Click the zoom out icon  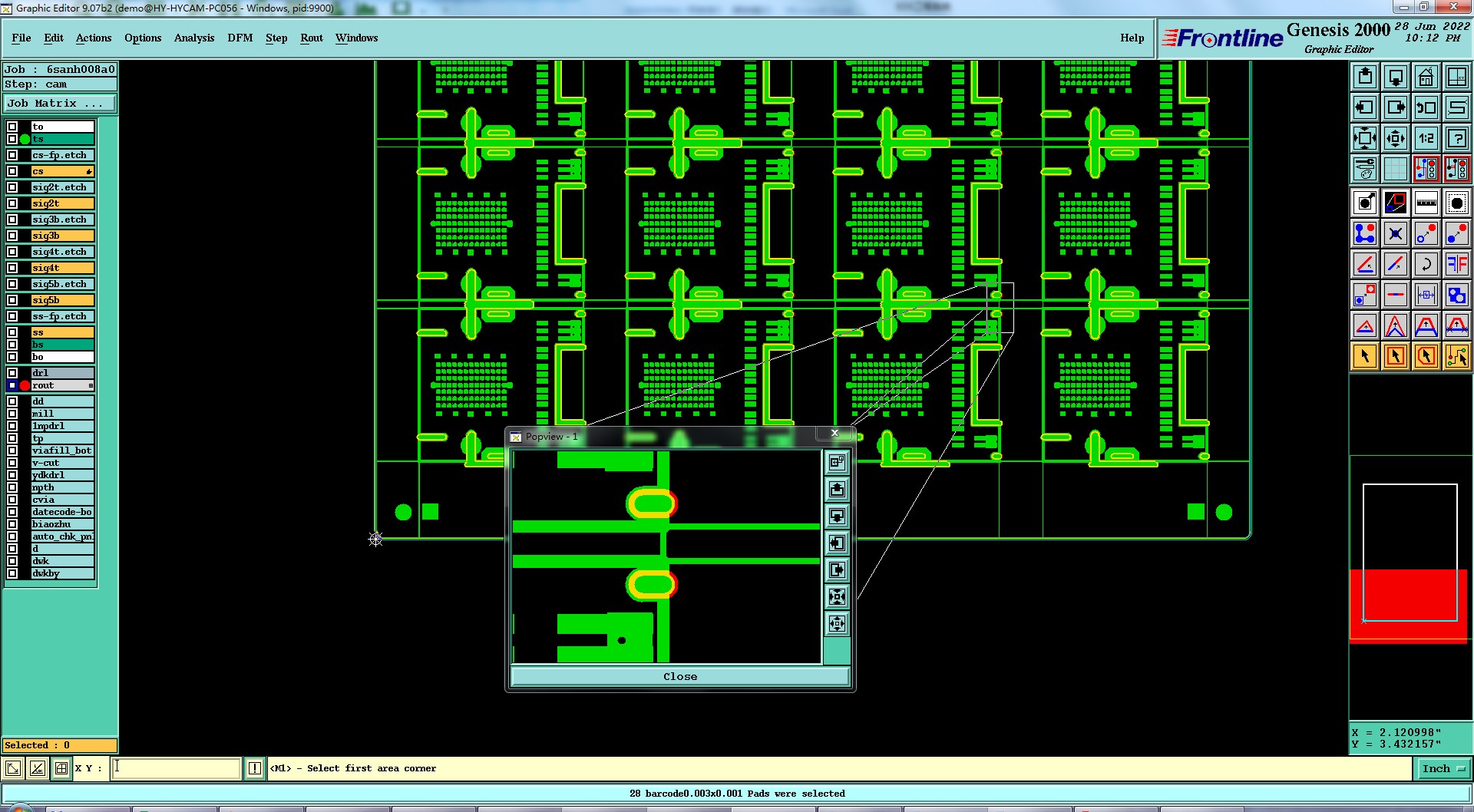(1396, 138)
